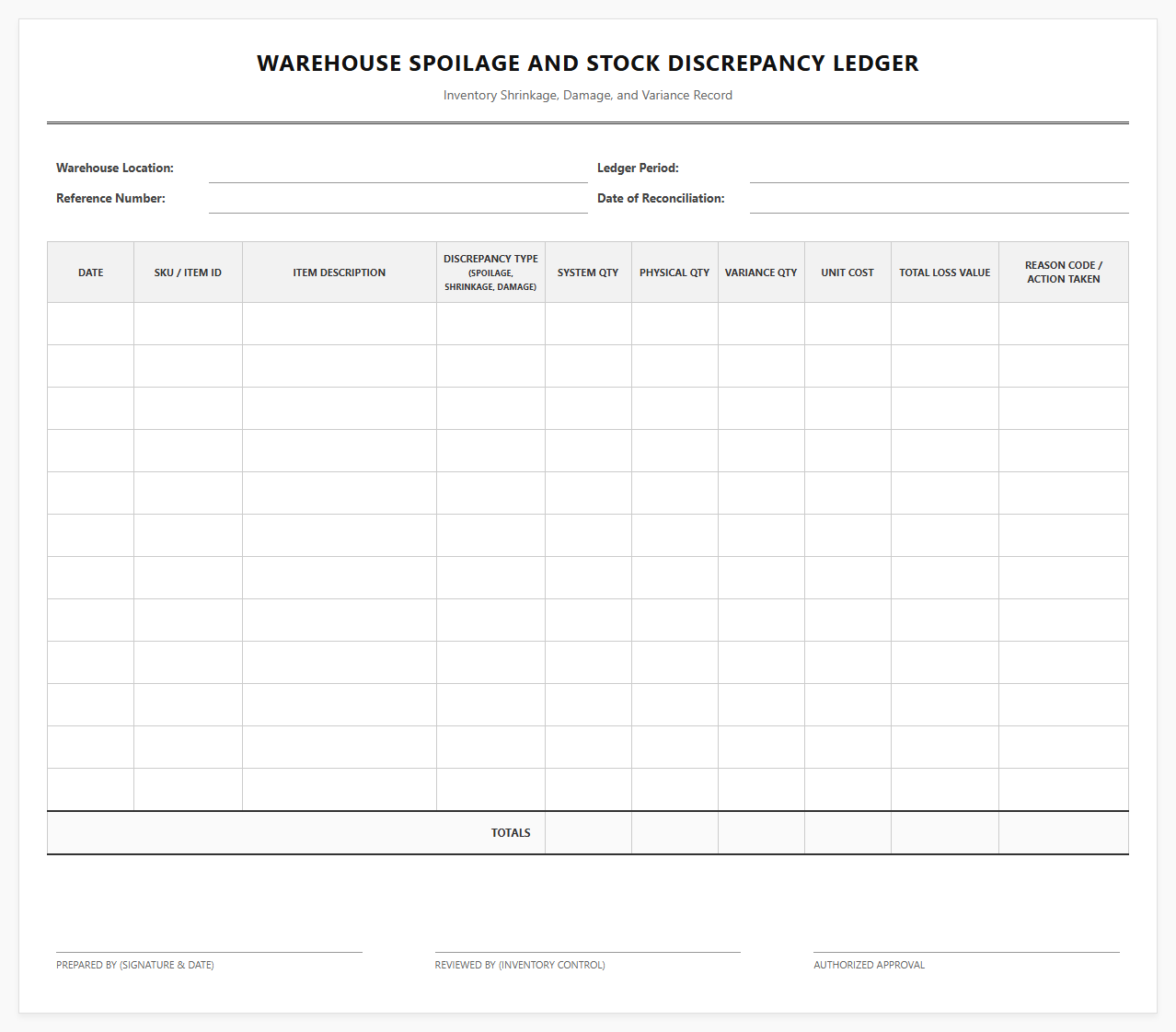Image resolution: width=1176 pixels, height=1032 pixels.
Task: Click the SYSTEM QTY cell in TOTALS row
Action: (588, 833)
